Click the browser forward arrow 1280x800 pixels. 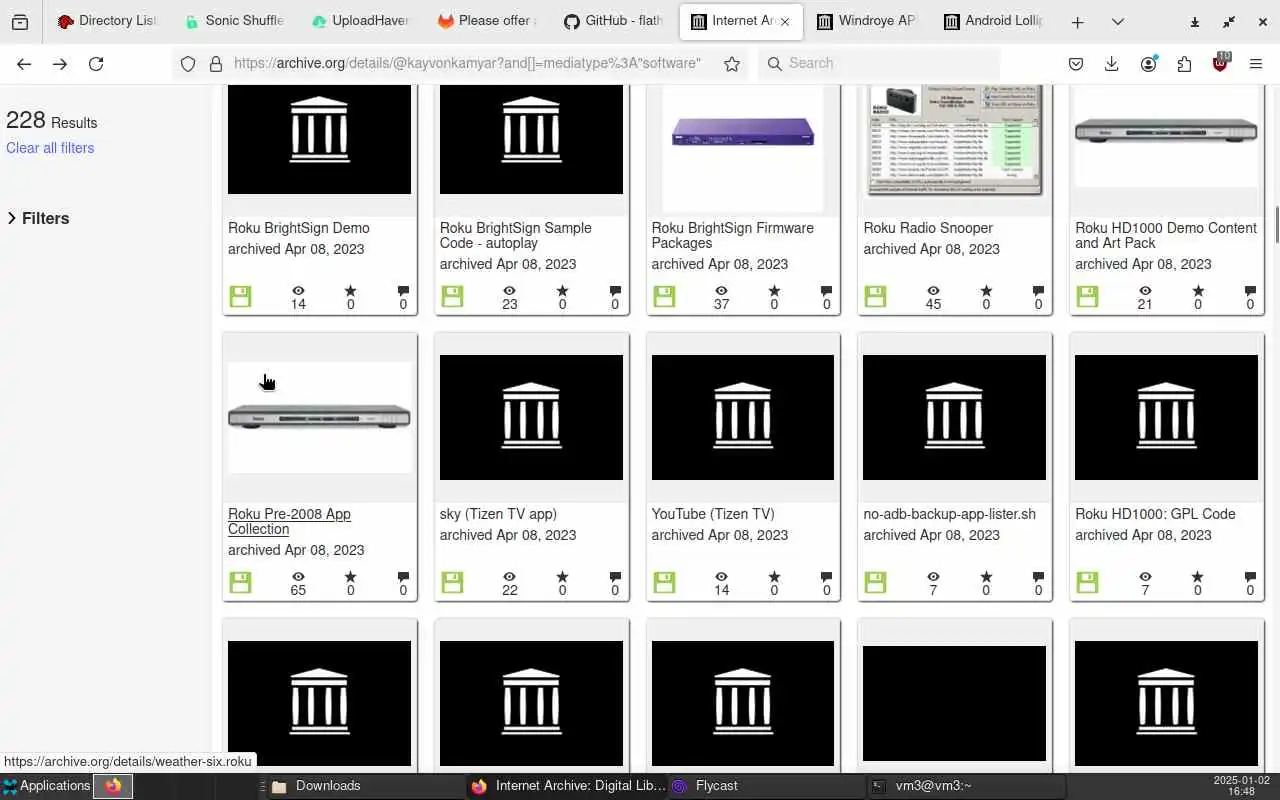(60, 63)
